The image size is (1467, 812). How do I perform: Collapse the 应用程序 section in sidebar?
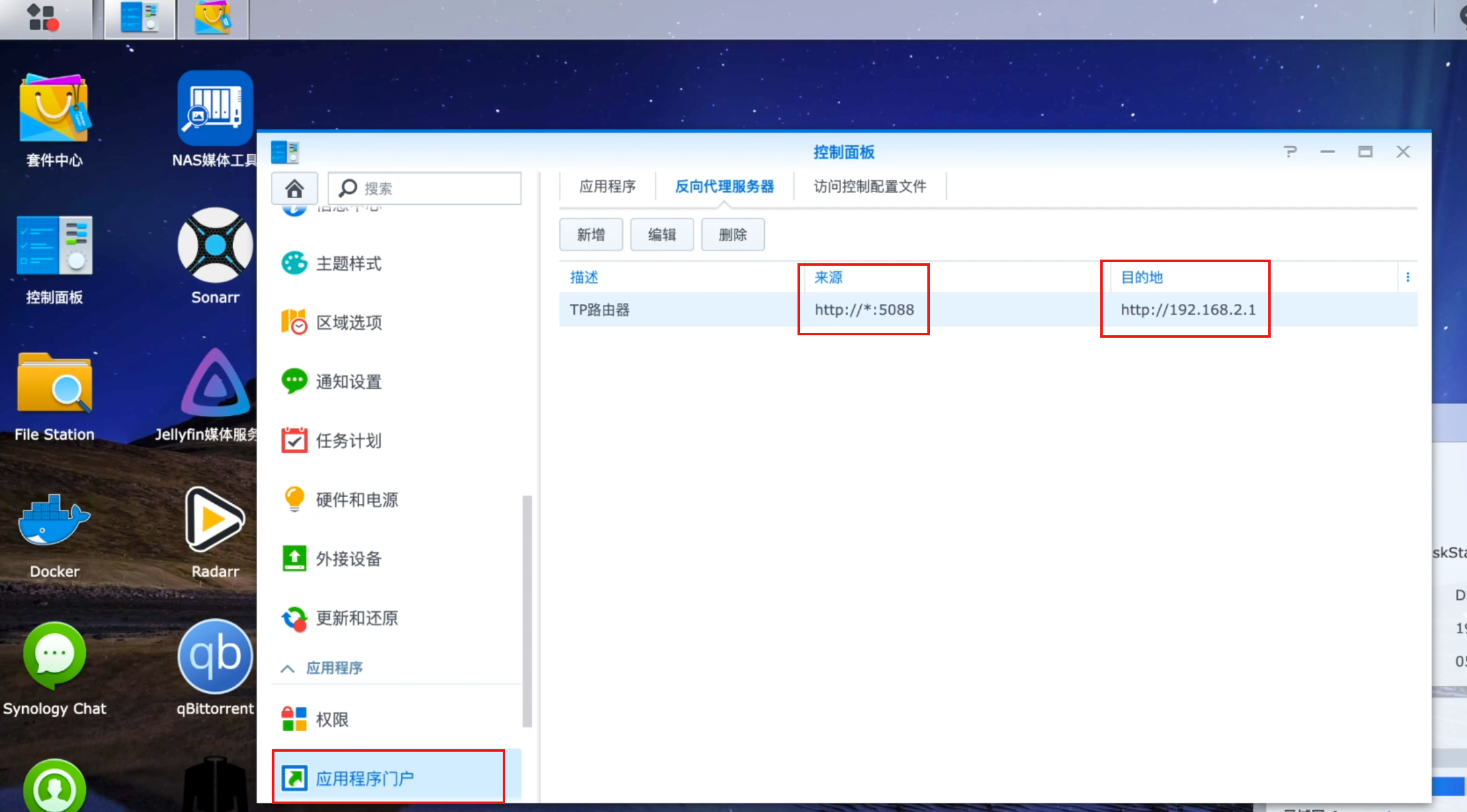point(287,668)
